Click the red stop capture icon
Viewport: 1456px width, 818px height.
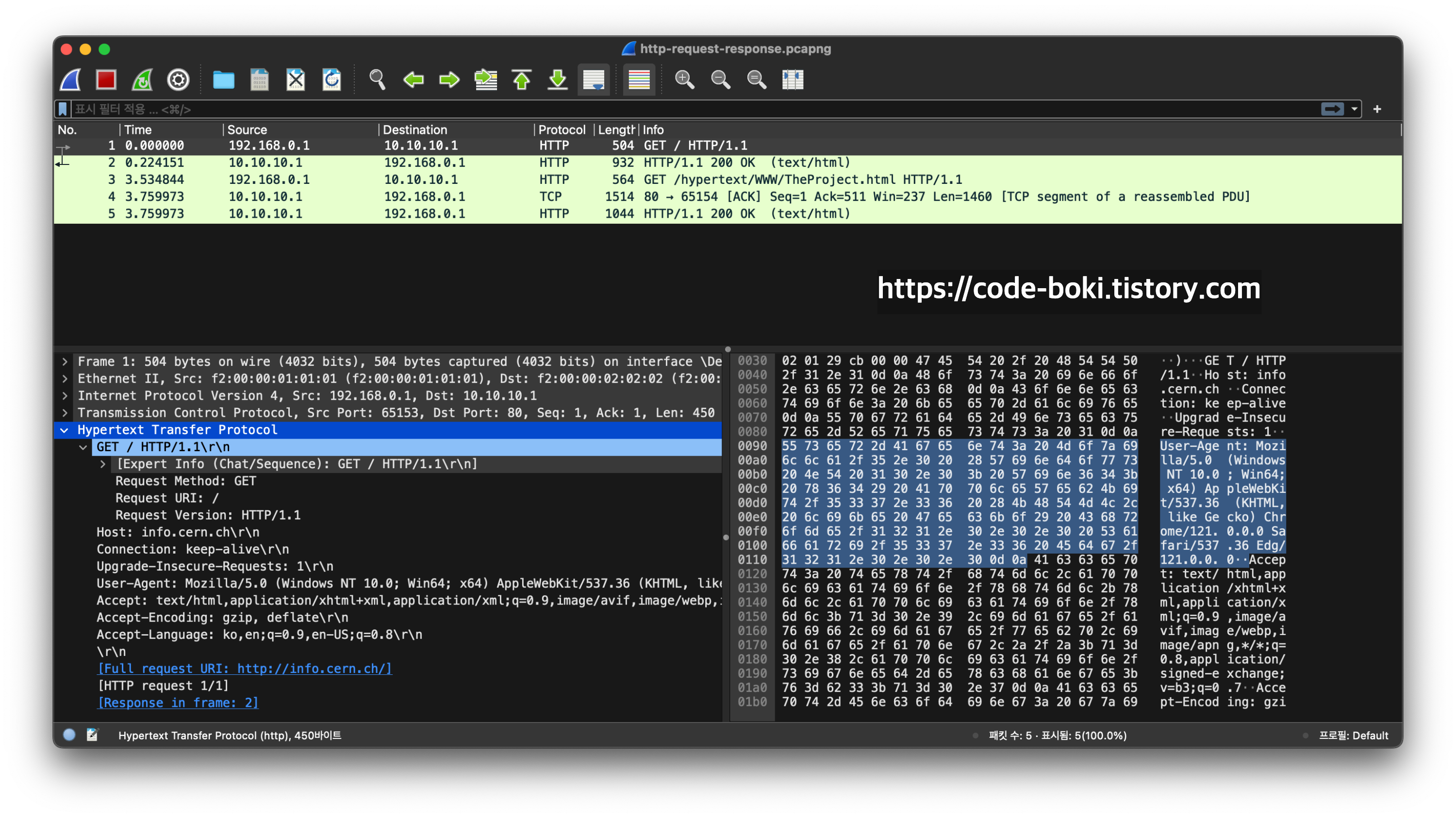[106, 80]
